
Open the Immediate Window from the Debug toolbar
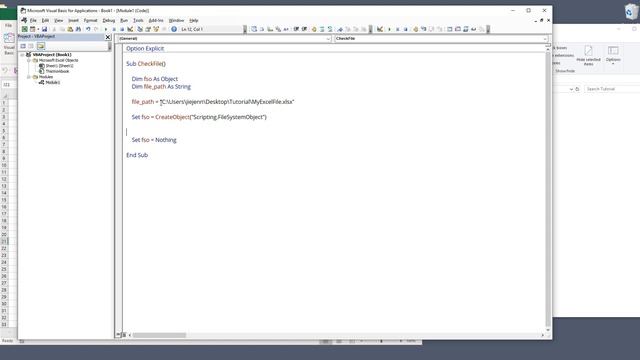point(458,29)
